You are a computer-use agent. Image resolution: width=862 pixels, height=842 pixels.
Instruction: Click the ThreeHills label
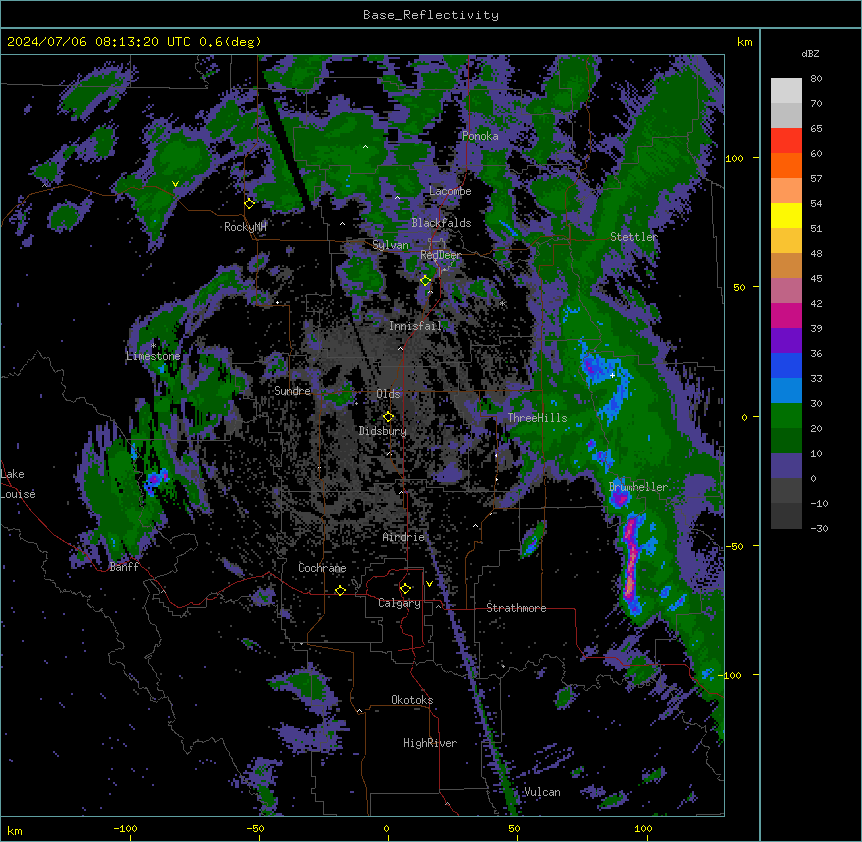pos(537,418)
